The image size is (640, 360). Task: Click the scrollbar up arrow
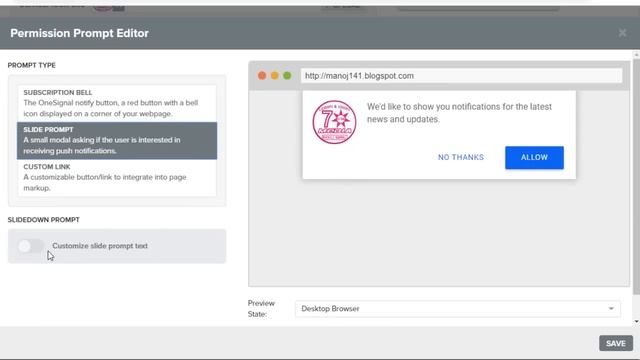click(x=636, y=54)
